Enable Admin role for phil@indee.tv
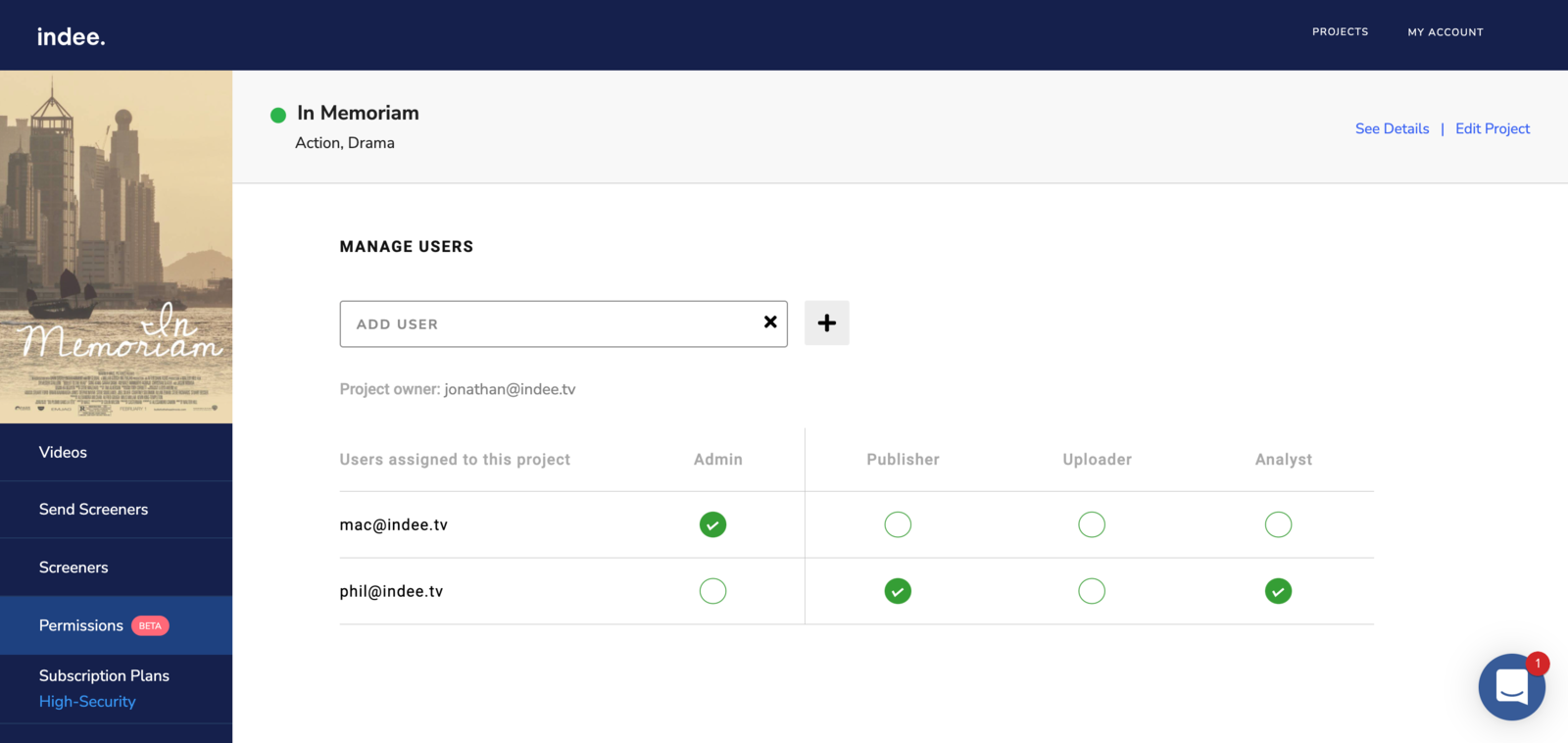The width and height of the screenshot is (1568, 743). point(712,592)
